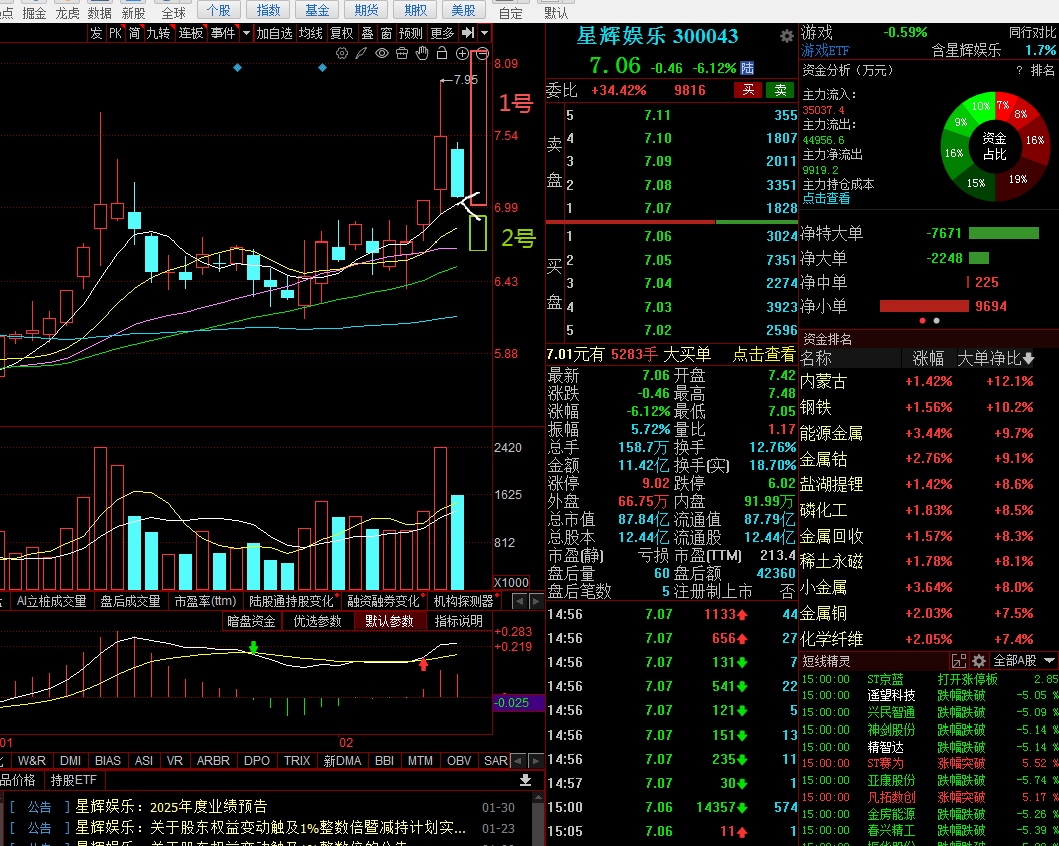Select the 优选参数 option
Image resolution: width=1059 pixels, height=846 pixels.
pos(317,621)
